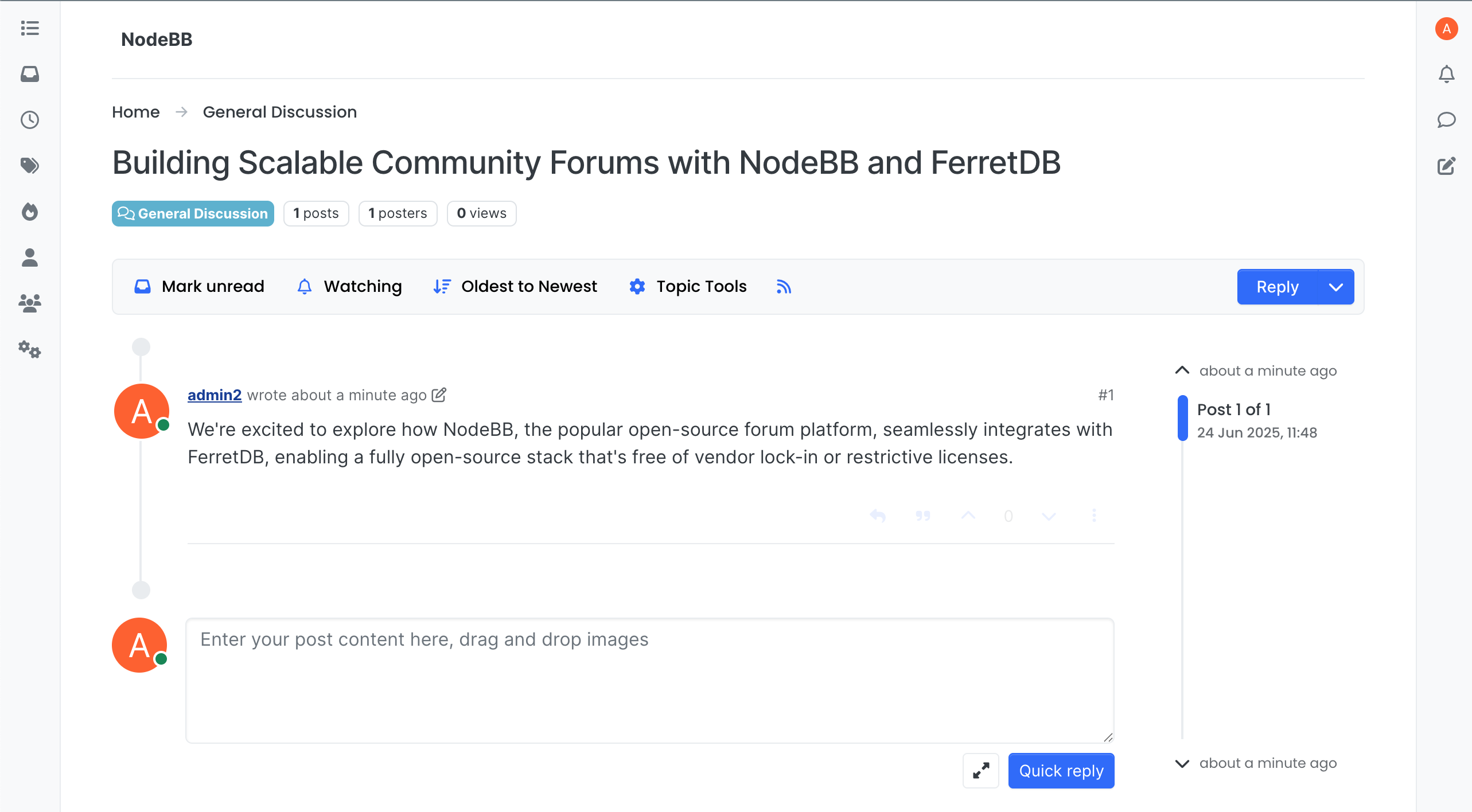
Task: Upvote the first post
Action: click(x=968, y=516)
